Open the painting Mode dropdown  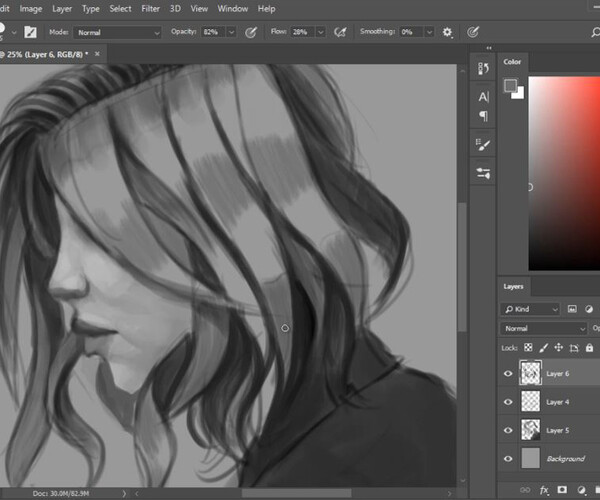[117, 33]
